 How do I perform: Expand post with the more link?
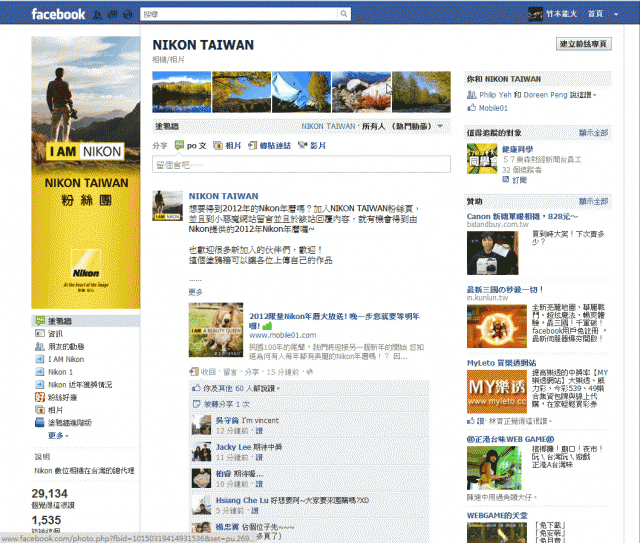click(196, 292)
